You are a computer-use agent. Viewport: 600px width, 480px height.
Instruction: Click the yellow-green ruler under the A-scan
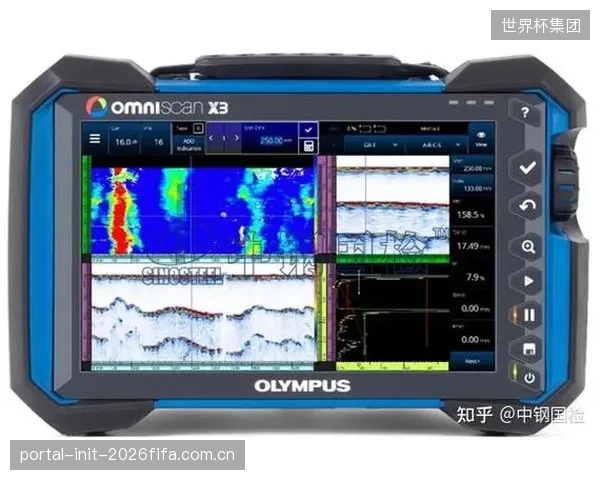(x=393, y=366)
